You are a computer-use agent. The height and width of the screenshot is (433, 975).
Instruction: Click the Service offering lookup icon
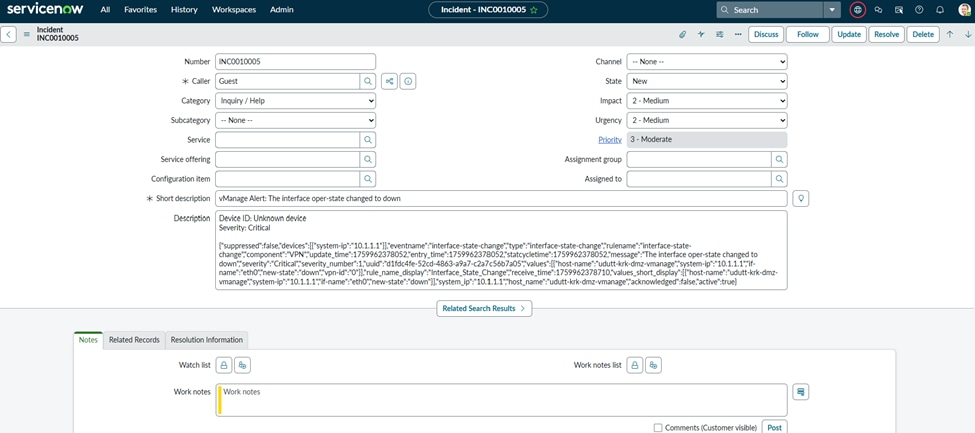tap(367, 159)
